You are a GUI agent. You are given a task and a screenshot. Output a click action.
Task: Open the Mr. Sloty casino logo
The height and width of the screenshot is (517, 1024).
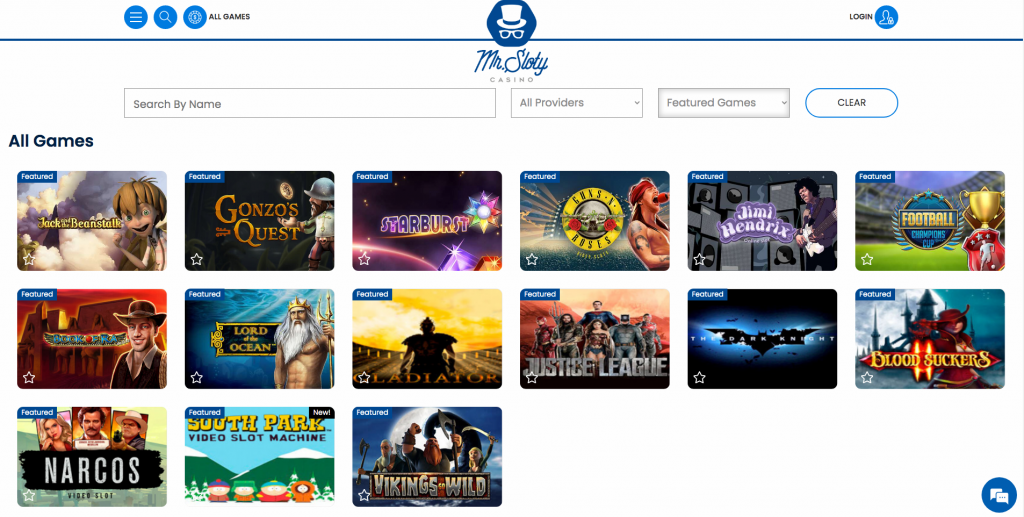click(x=511, y=41)
